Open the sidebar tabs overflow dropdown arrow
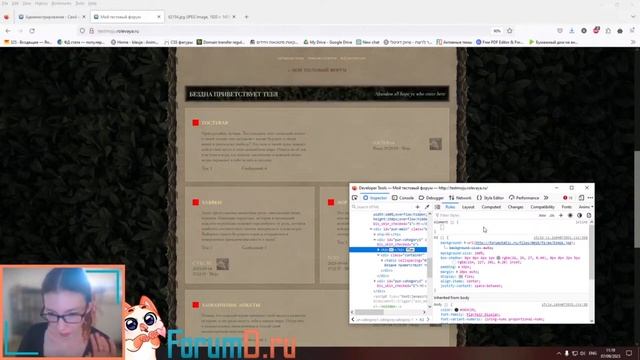Image resolution: width=640 pixels, height=360 pixels. (592, 207)
